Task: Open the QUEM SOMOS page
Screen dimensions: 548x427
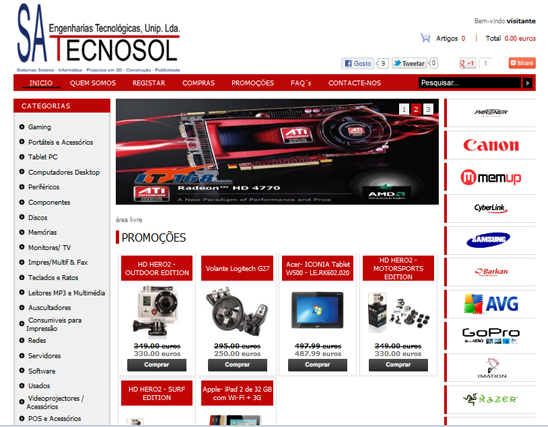Action: (x=93, y=83)
